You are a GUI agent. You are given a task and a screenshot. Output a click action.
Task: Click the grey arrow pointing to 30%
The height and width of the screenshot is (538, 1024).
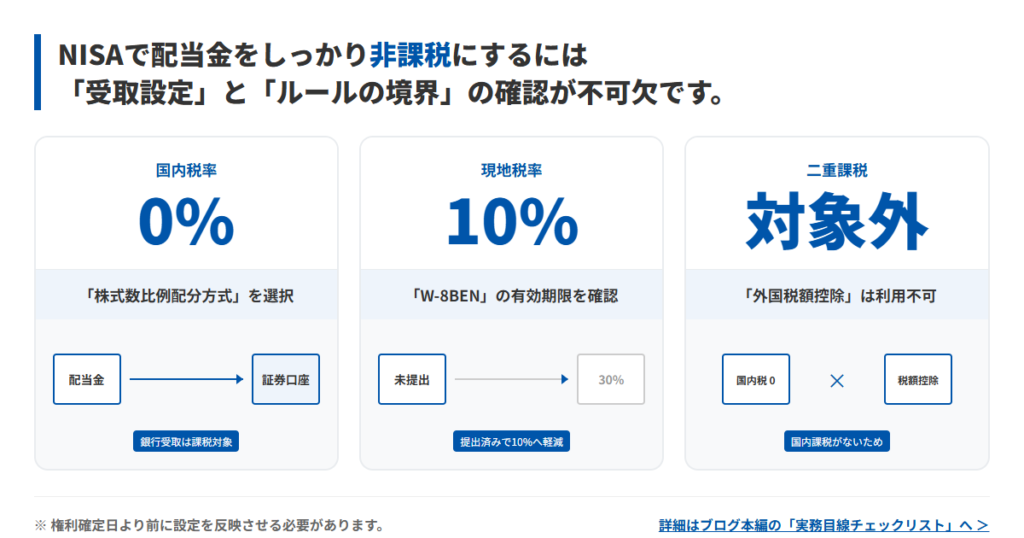(511, 379)
